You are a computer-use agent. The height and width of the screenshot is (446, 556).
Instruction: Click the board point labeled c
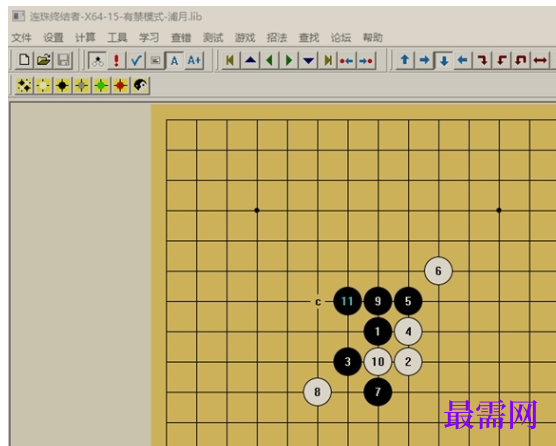click(x=318, y=302)
